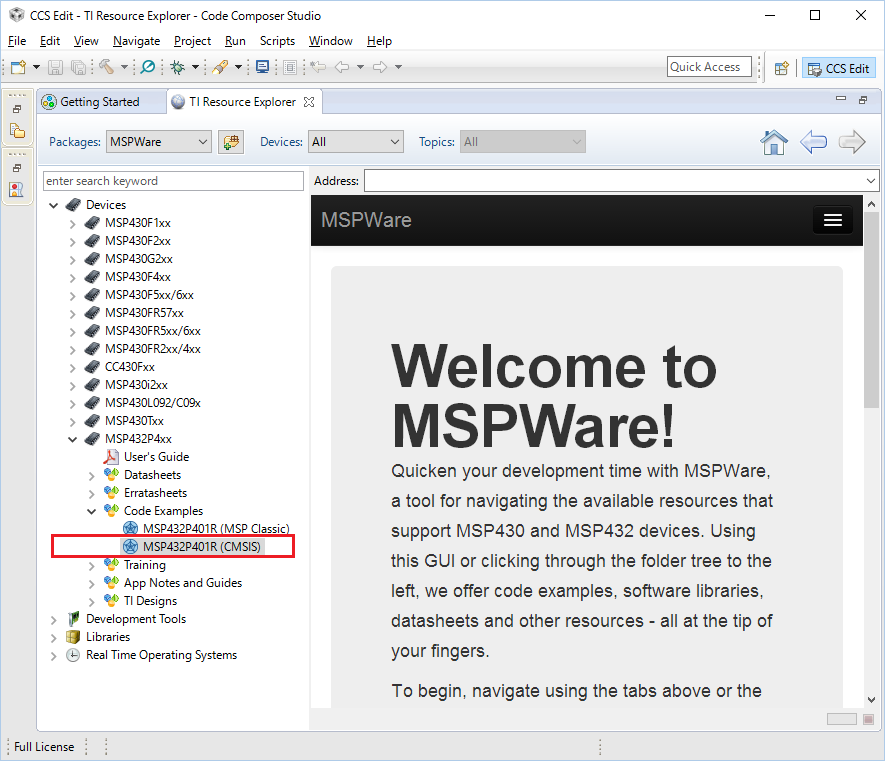This screenshot has height=761, width=885.
Task: Click the pencil flash toolbar icon
Action: point(220,67)
